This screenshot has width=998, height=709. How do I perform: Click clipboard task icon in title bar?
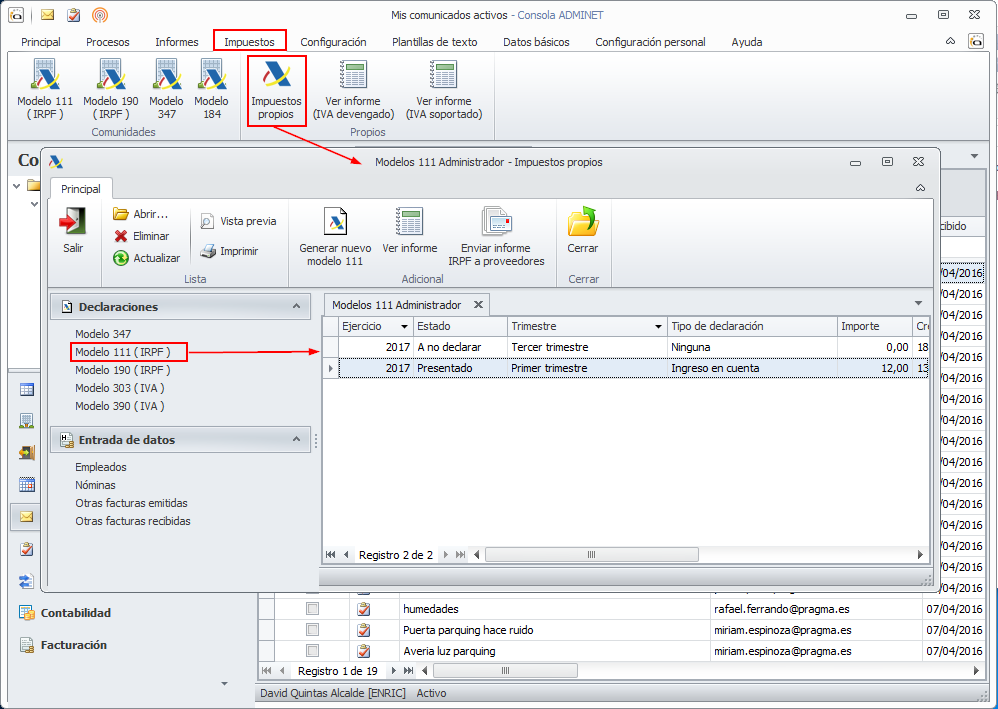coord(73,15)
